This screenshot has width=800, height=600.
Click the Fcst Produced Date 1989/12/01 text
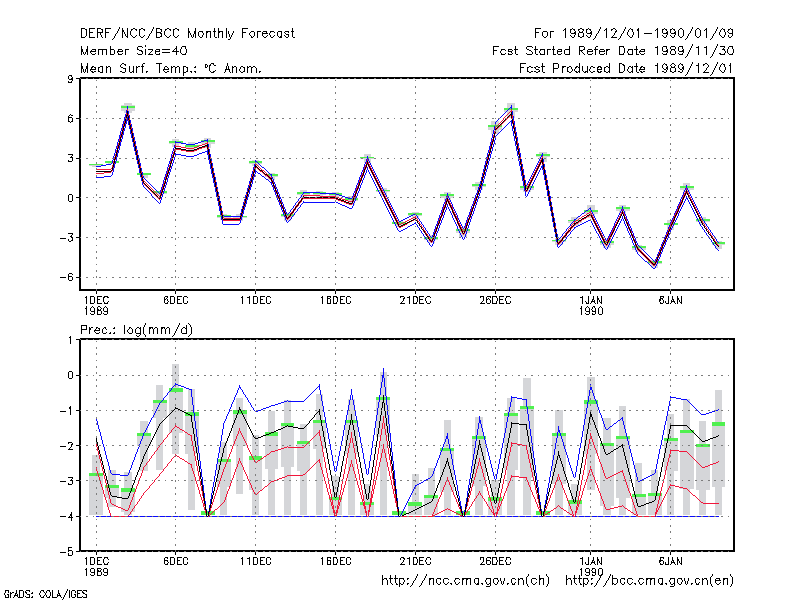(x=627, y=68)
